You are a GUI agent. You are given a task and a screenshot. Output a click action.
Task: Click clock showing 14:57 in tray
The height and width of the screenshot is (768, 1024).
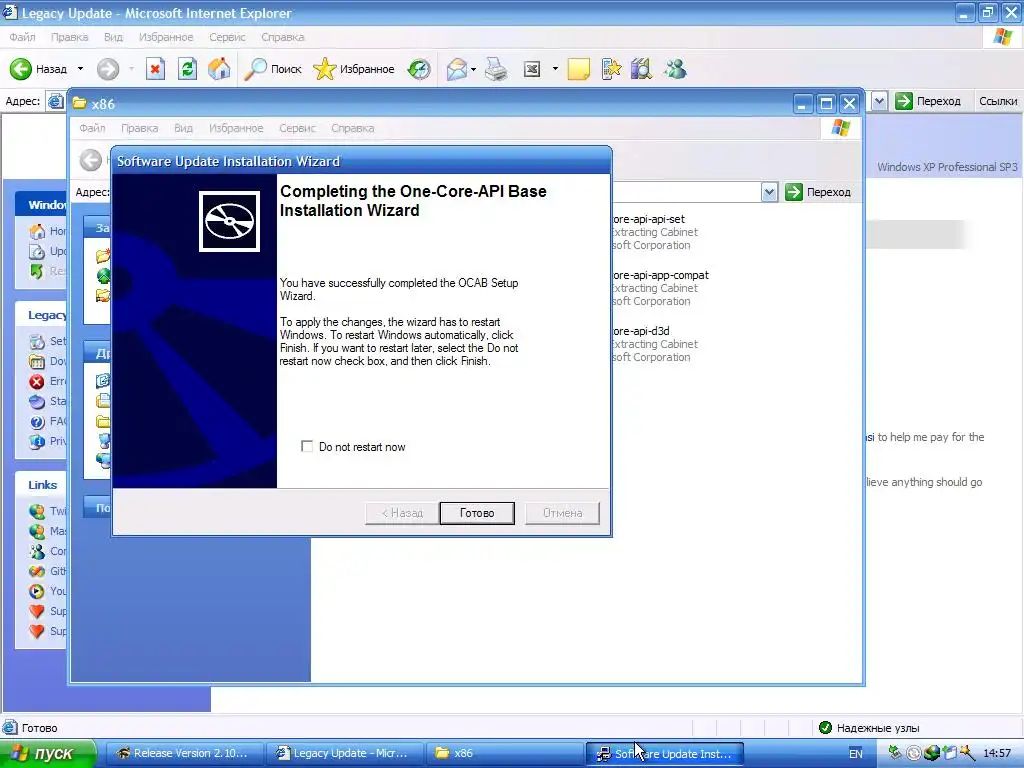(x=997, y=754)
